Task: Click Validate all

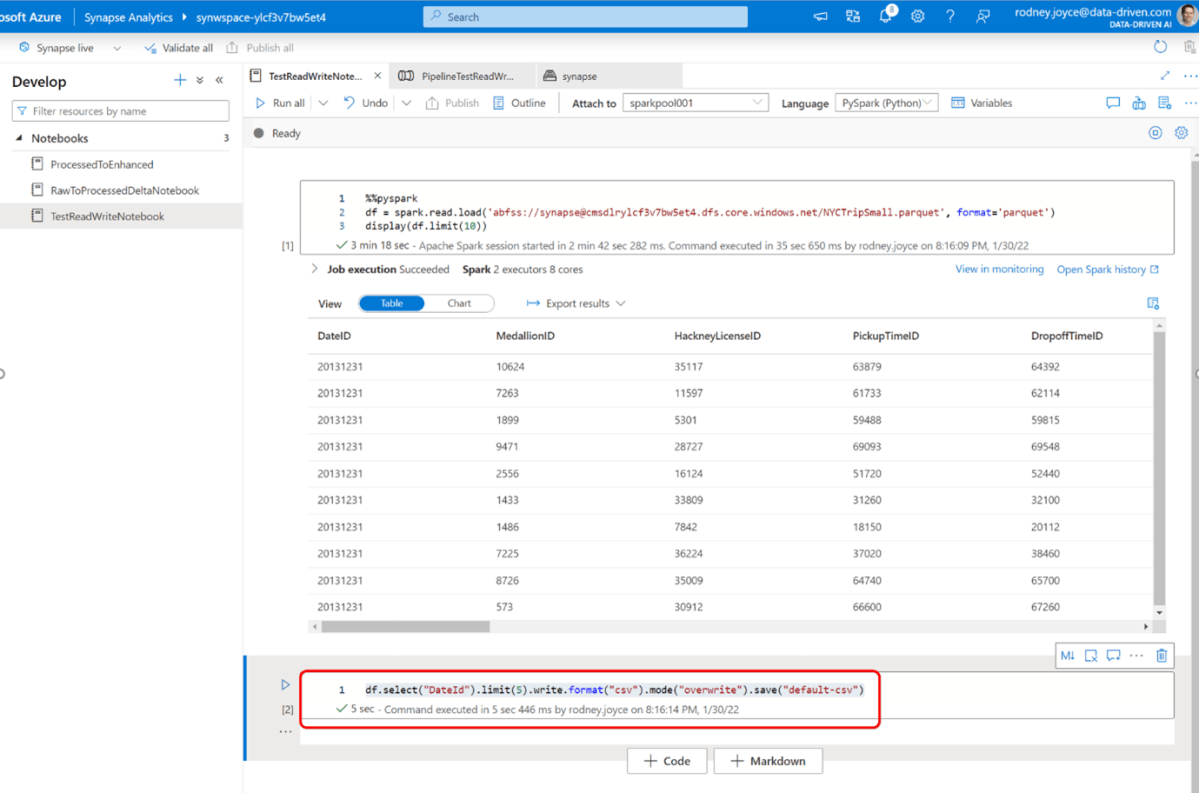Action: click(x=178, y=48)
